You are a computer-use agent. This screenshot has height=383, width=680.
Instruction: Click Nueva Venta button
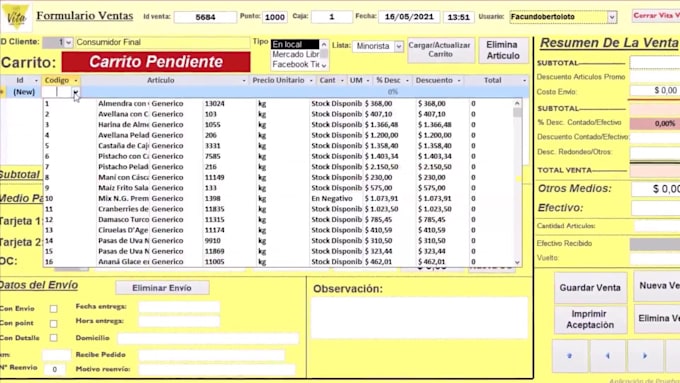pyautogui.click(x=657, y=286)
